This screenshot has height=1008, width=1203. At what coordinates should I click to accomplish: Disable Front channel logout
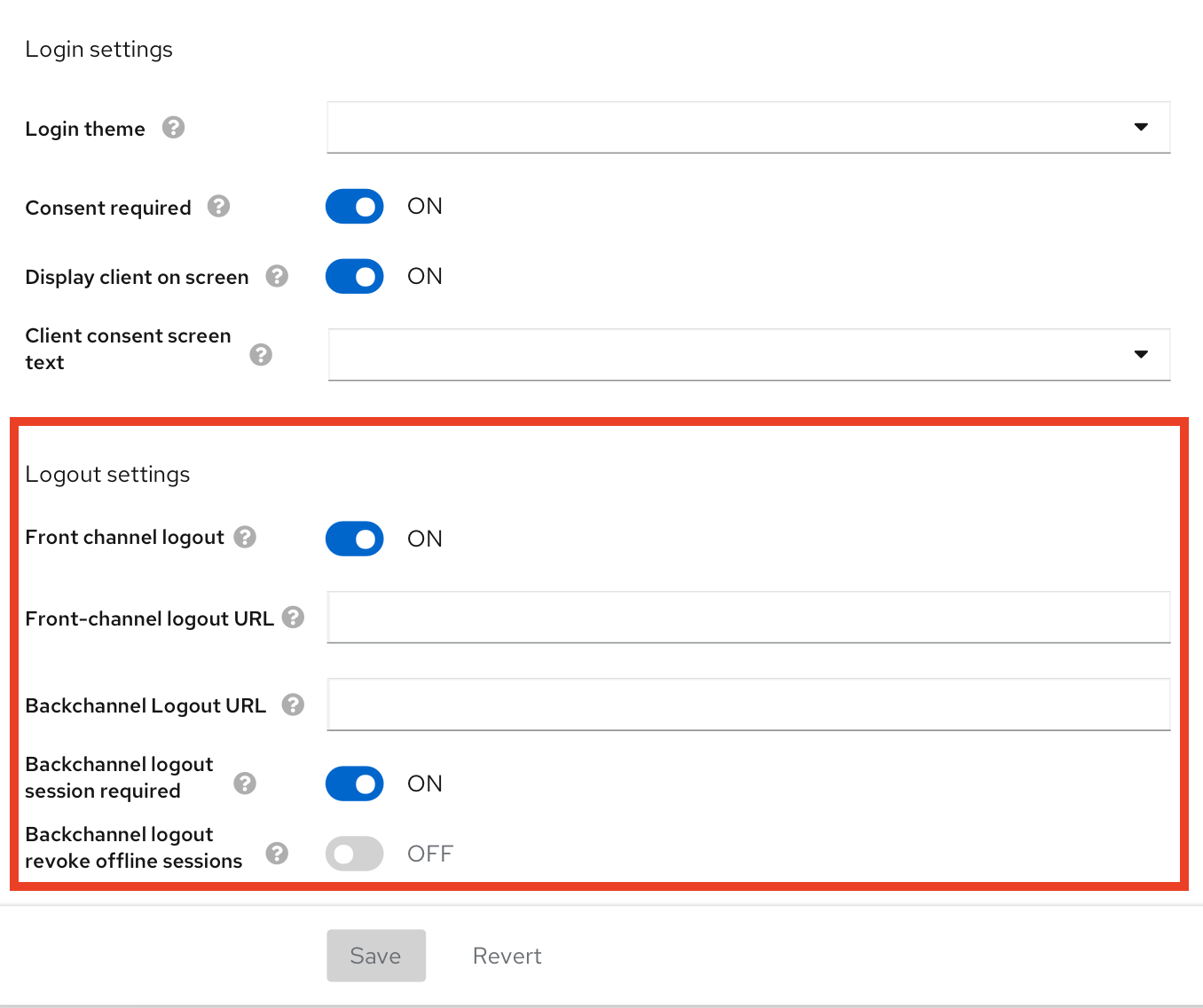point(354,539)
